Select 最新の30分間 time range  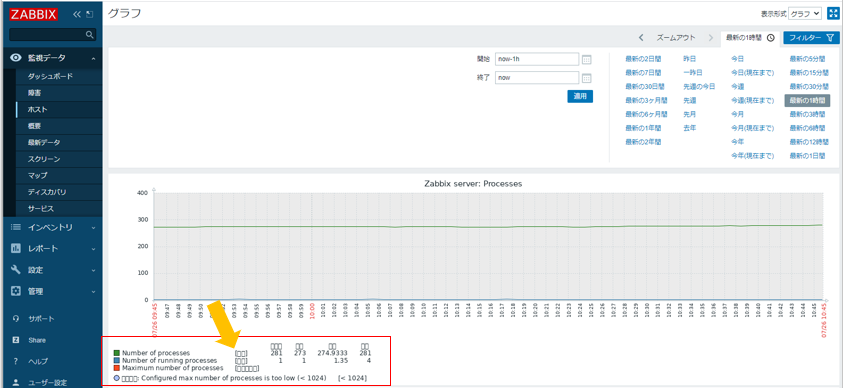809,86
